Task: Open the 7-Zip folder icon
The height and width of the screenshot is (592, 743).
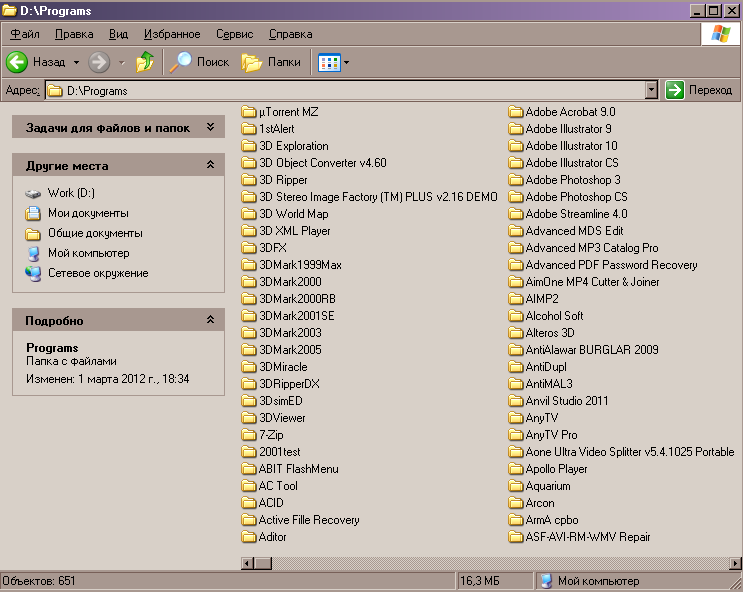Action: coord(249,435)
